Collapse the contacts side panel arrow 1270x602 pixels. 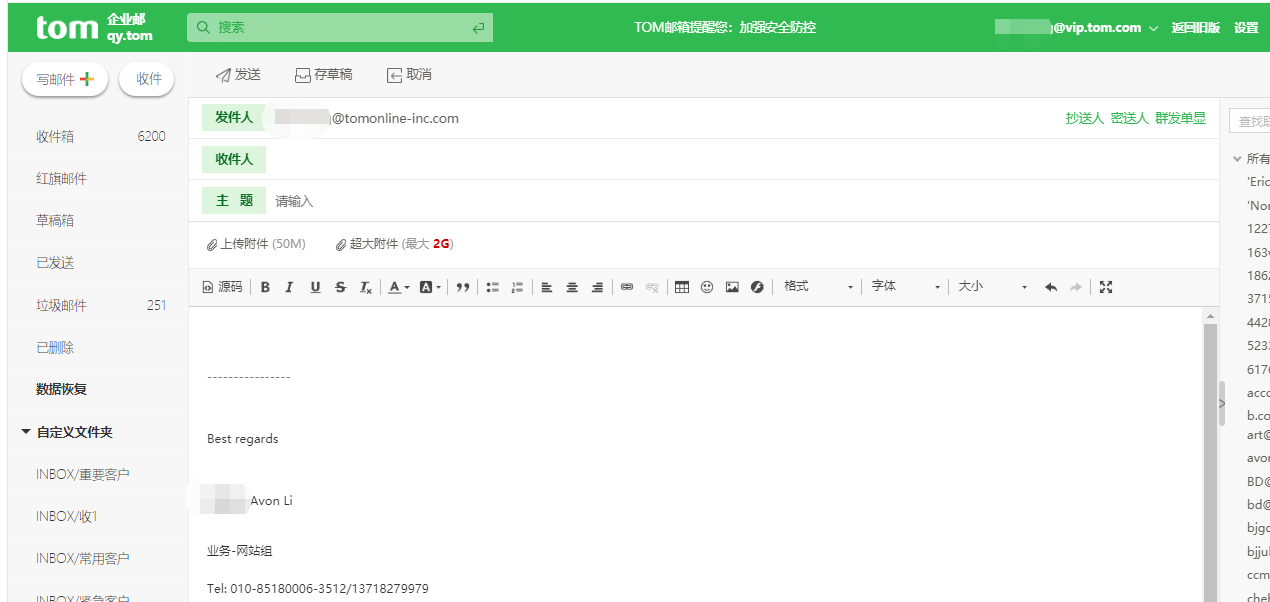coord(1221,403)
